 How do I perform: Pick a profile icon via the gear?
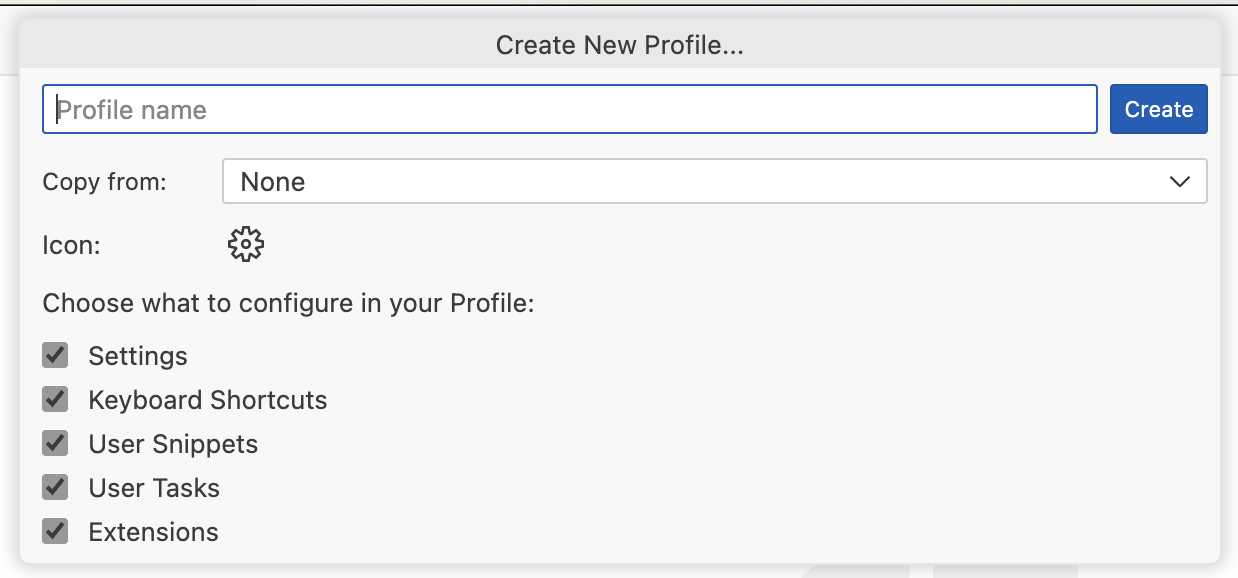coord(245,244)
